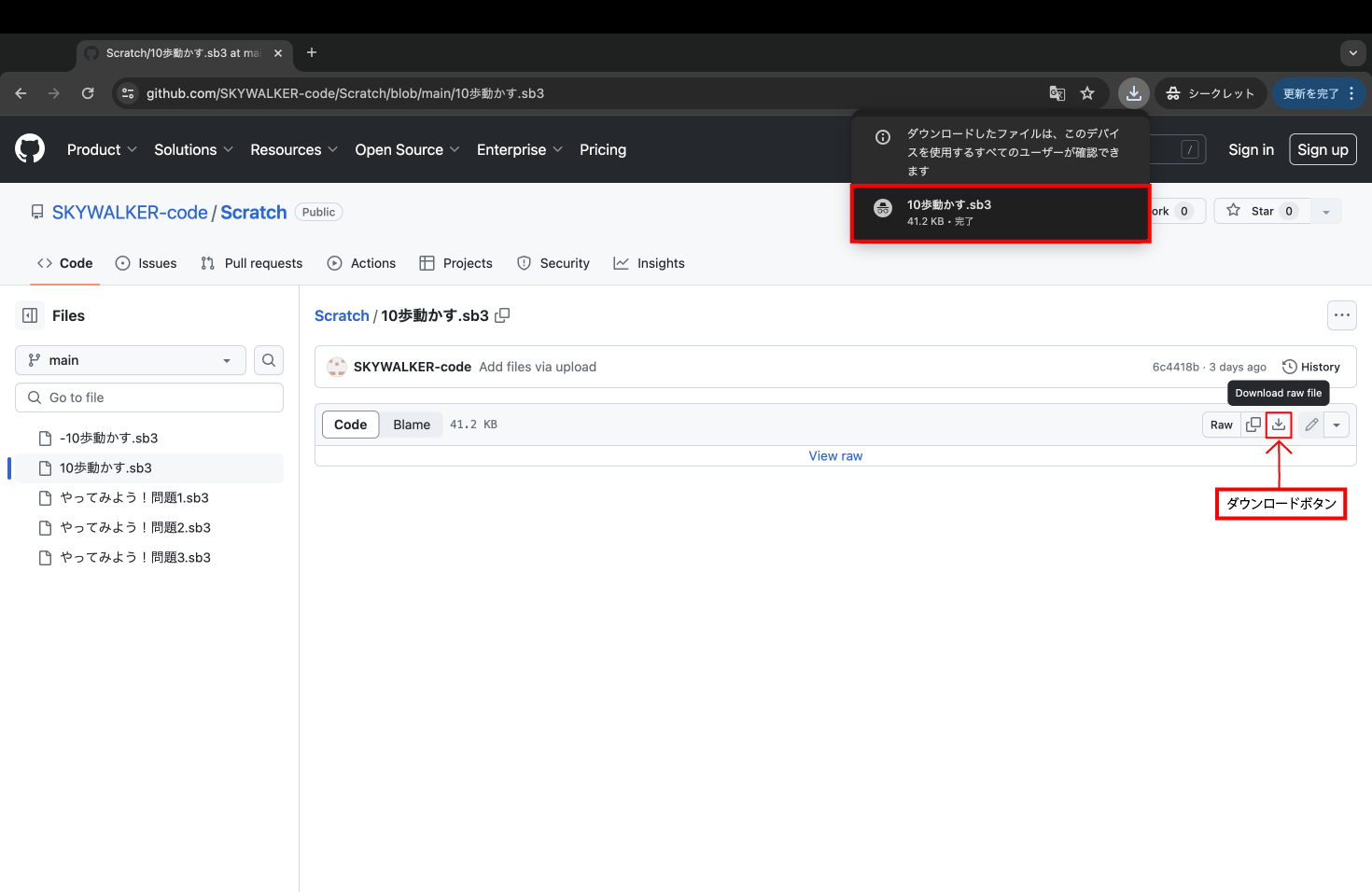Open the Pricing page
The width and height of the screenshot is (1372, 892).
click(603, 149)
